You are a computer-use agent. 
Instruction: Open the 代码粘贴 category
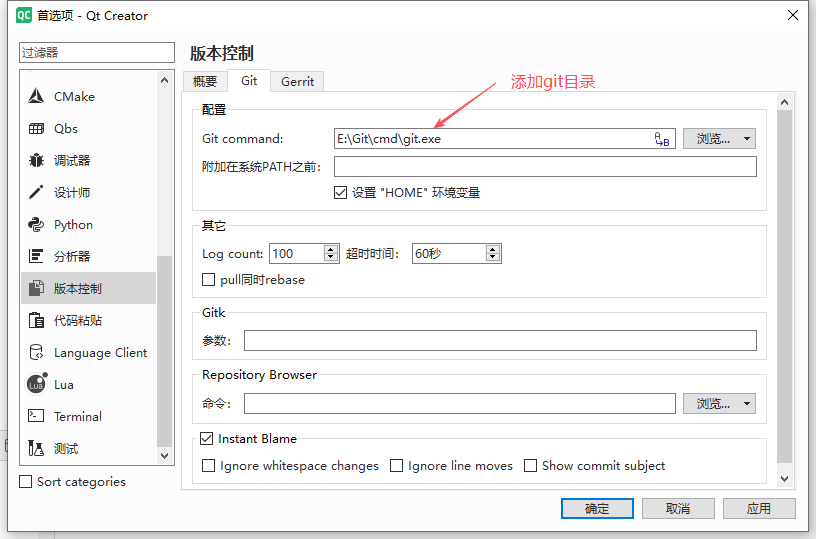coord(88,320)
